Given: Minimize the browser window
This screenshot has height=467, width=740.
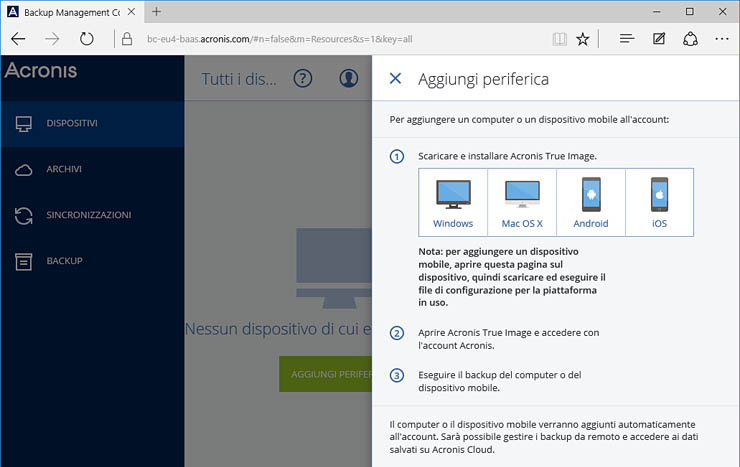Looking at the screenshot, I should tap(657, 12).
